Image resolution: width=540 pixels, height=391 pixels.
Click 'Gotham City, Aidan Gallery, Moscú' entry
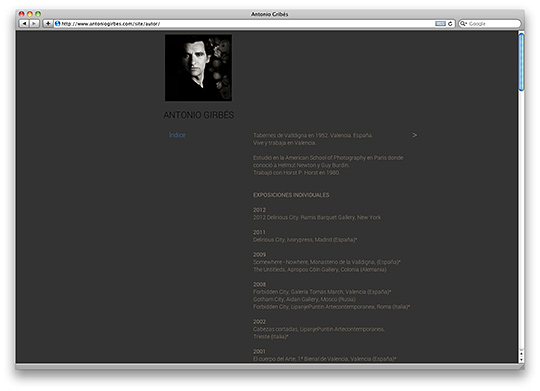304,299
